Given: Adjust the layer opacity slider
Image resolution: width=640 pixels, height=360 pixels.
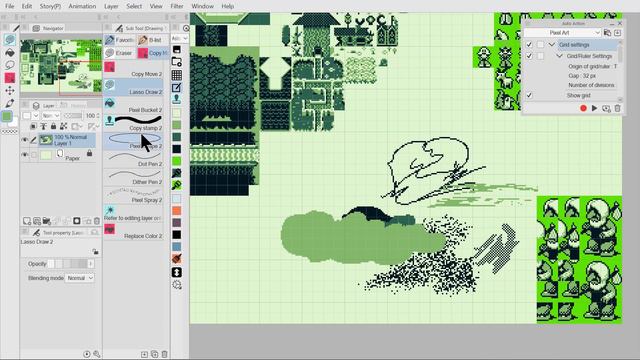Looking at the screenshot, I should coord(73,116).
